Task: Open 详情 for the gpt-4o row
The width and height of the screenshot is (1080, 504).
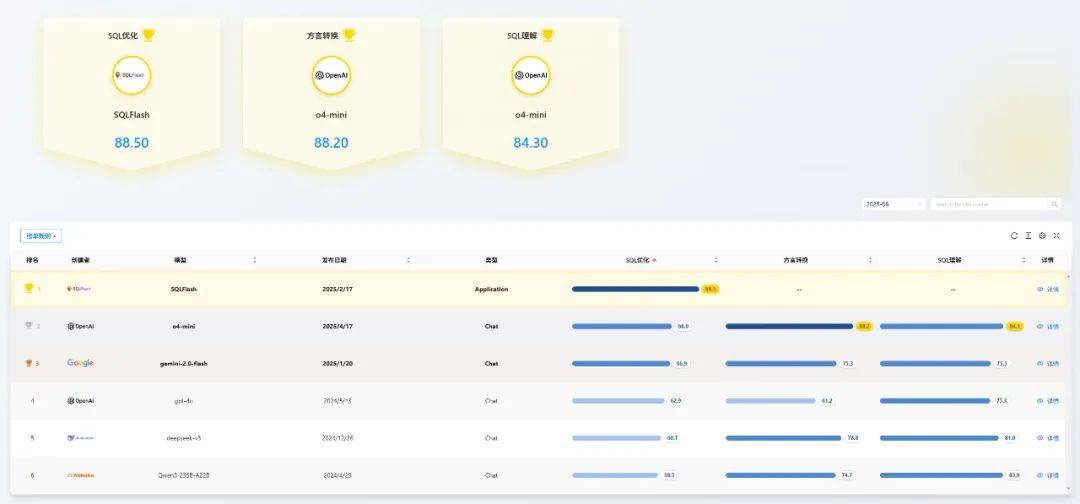Action: [1048, 401]
